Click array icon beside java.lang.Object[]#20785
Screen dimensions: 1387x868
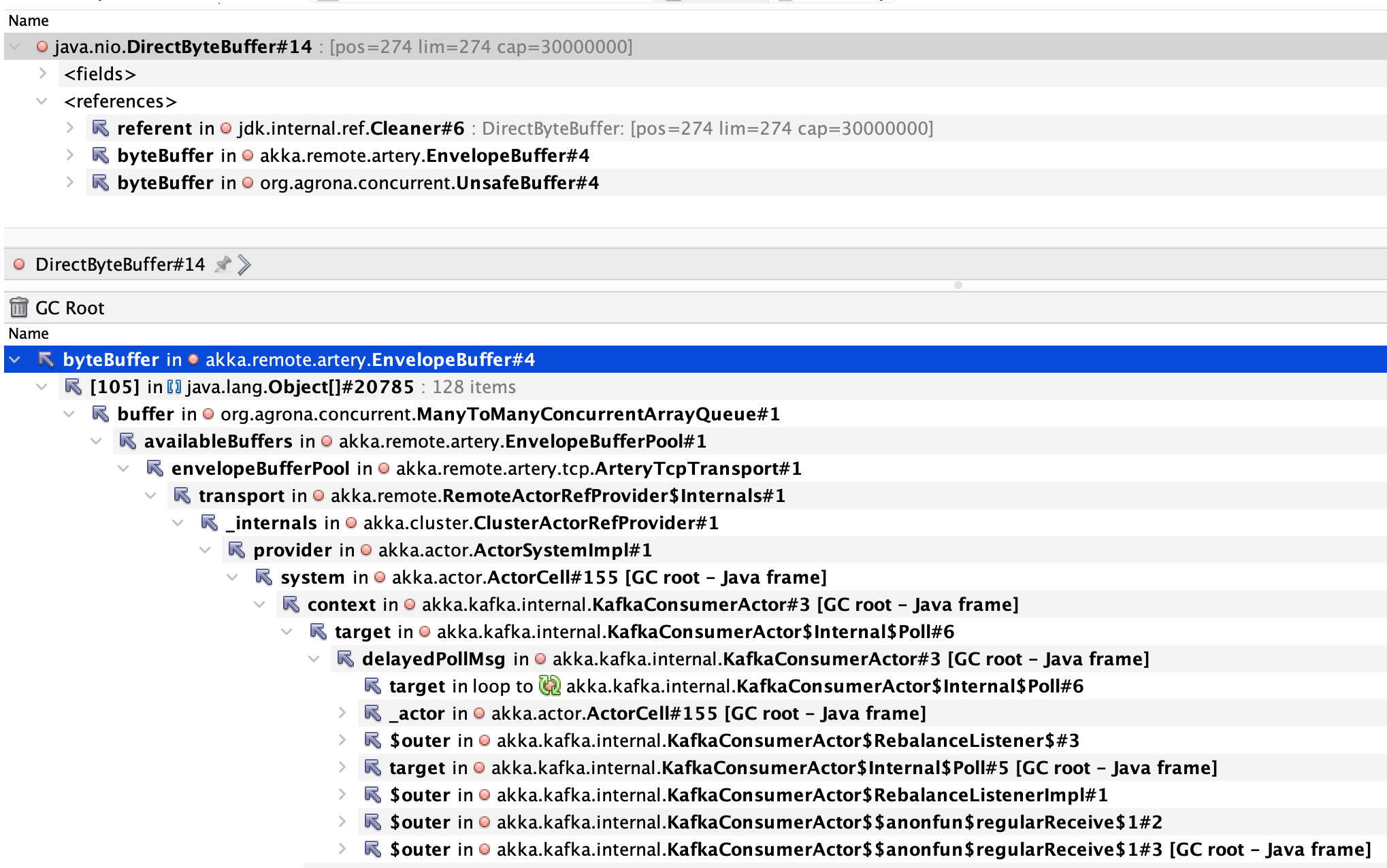[x=174, y=387]
